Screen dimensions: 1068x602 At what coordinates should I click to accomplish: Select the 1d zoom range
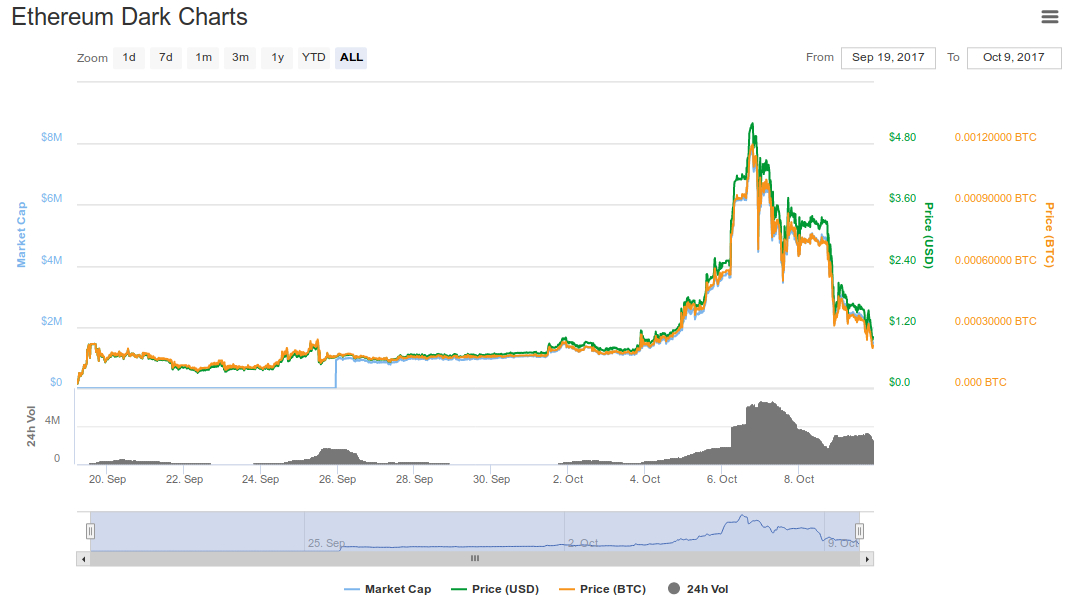click(x=129, y=58)
